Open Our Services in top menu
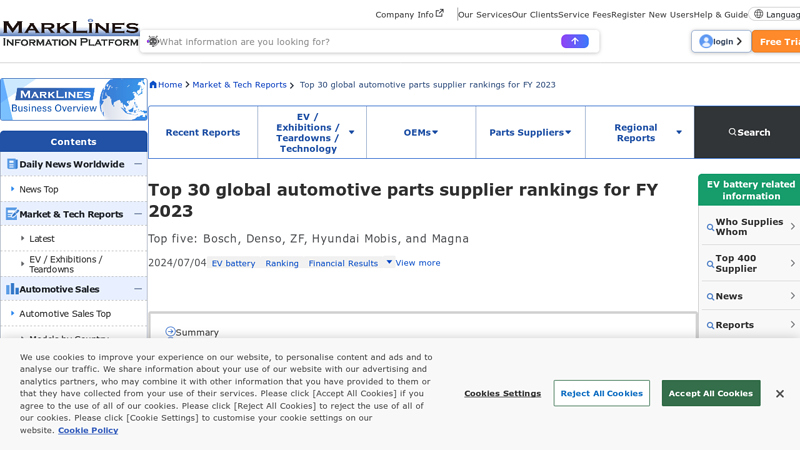Screen dimensions: 800x450 pyautogui.click(x=484, y=15)
